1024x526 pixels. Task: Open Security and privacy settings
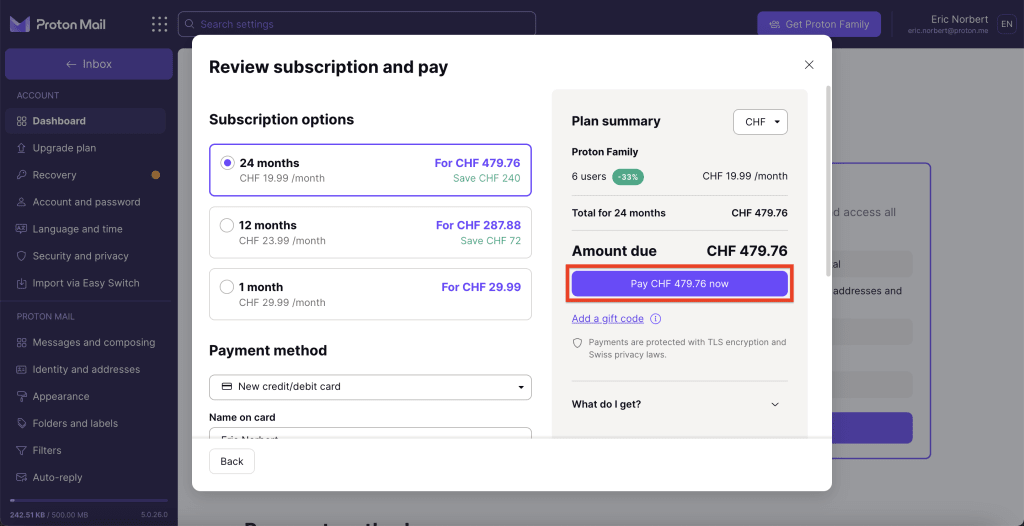point(86,256)
